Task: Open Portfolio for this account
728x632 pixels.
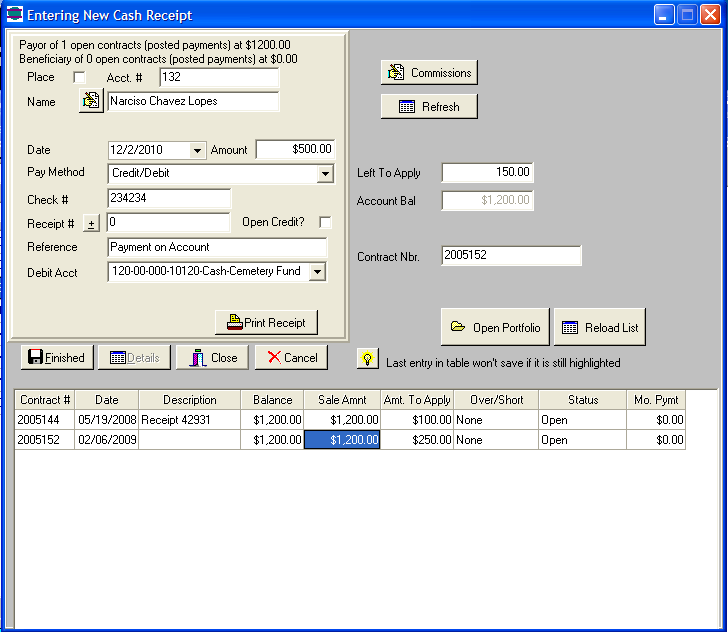Action: coord(495,327)
